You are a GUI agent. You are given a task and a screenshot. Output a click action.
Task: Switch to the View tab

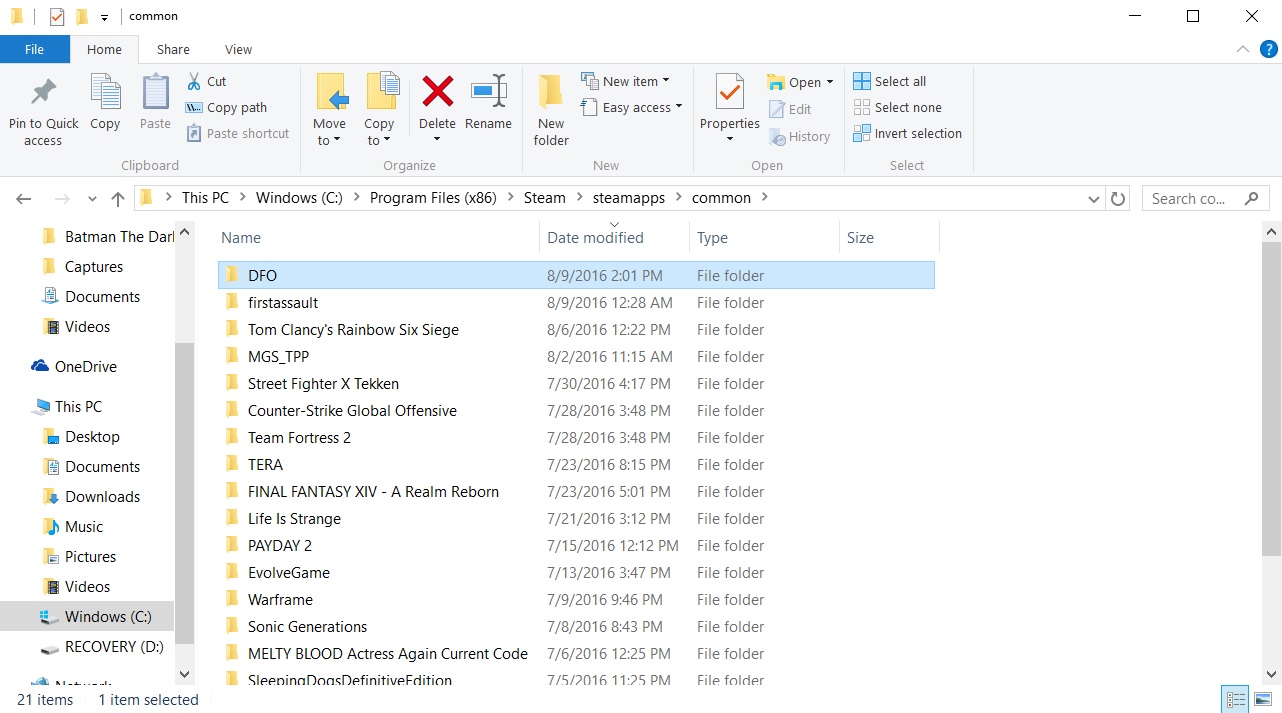click(238, 49)
